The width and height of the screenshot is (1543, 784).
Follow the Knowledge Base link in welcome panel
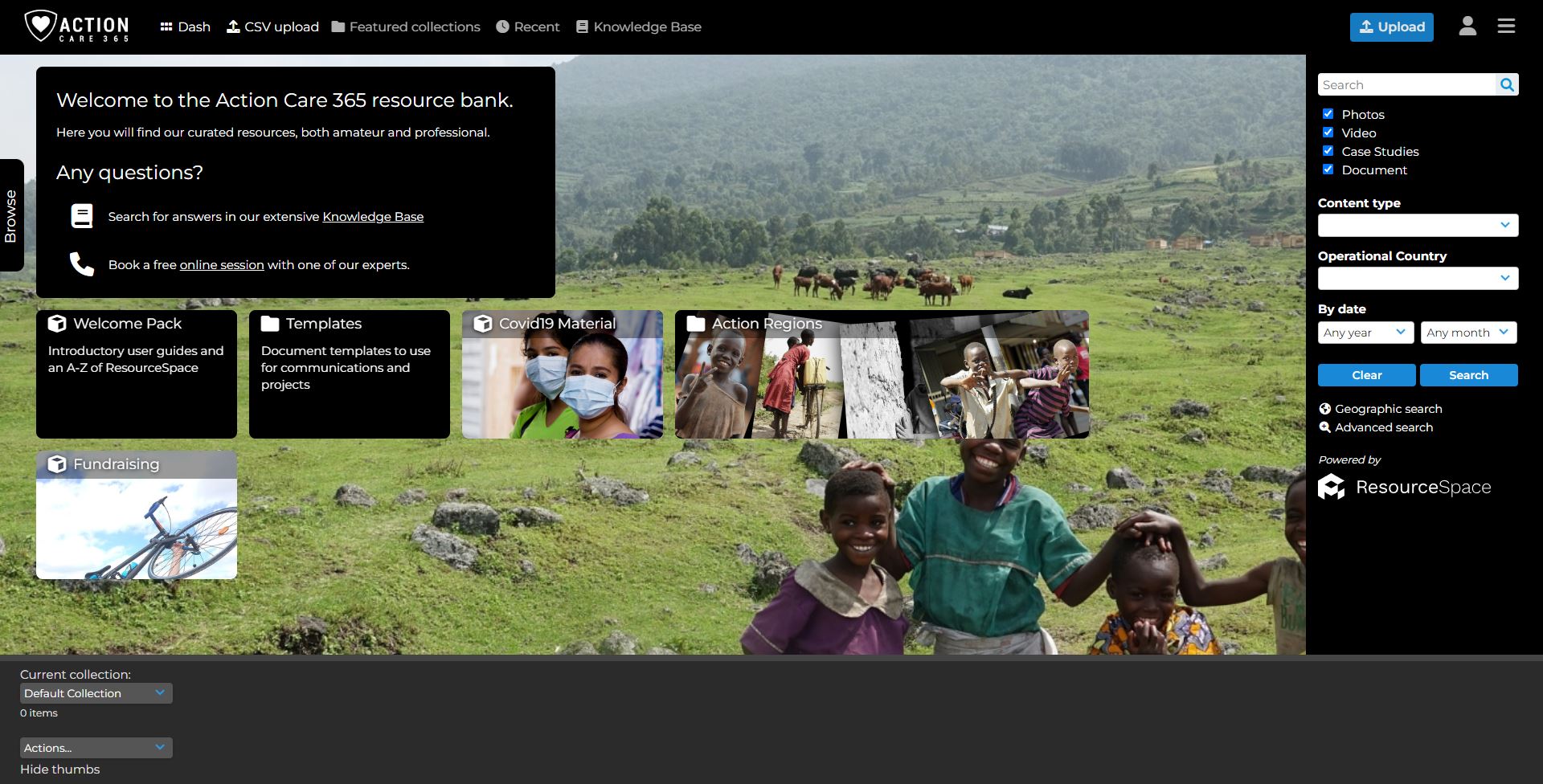click(x=373, y=217)
